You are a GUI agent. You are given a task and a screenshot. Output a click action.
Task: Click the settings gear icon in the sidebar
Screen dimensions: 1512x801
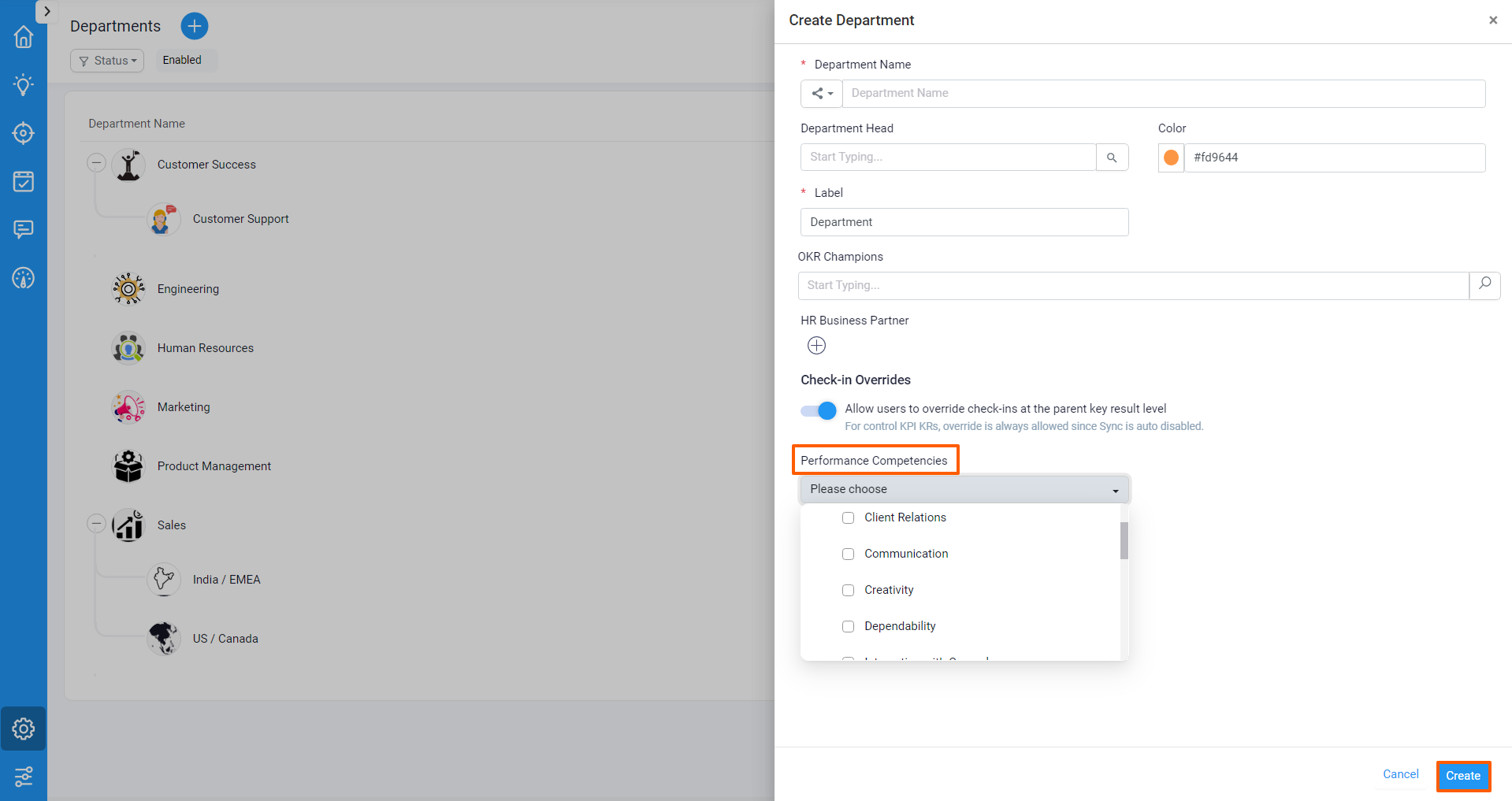pyautogui.click(x=24, y=729)
